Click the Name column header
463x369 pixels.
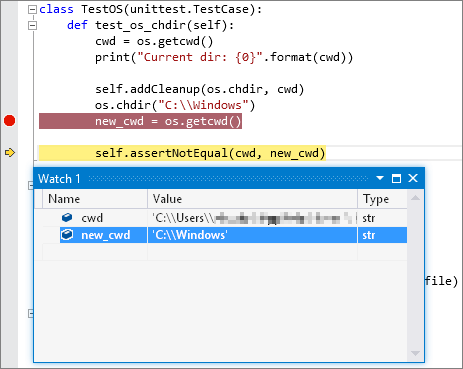95,199
